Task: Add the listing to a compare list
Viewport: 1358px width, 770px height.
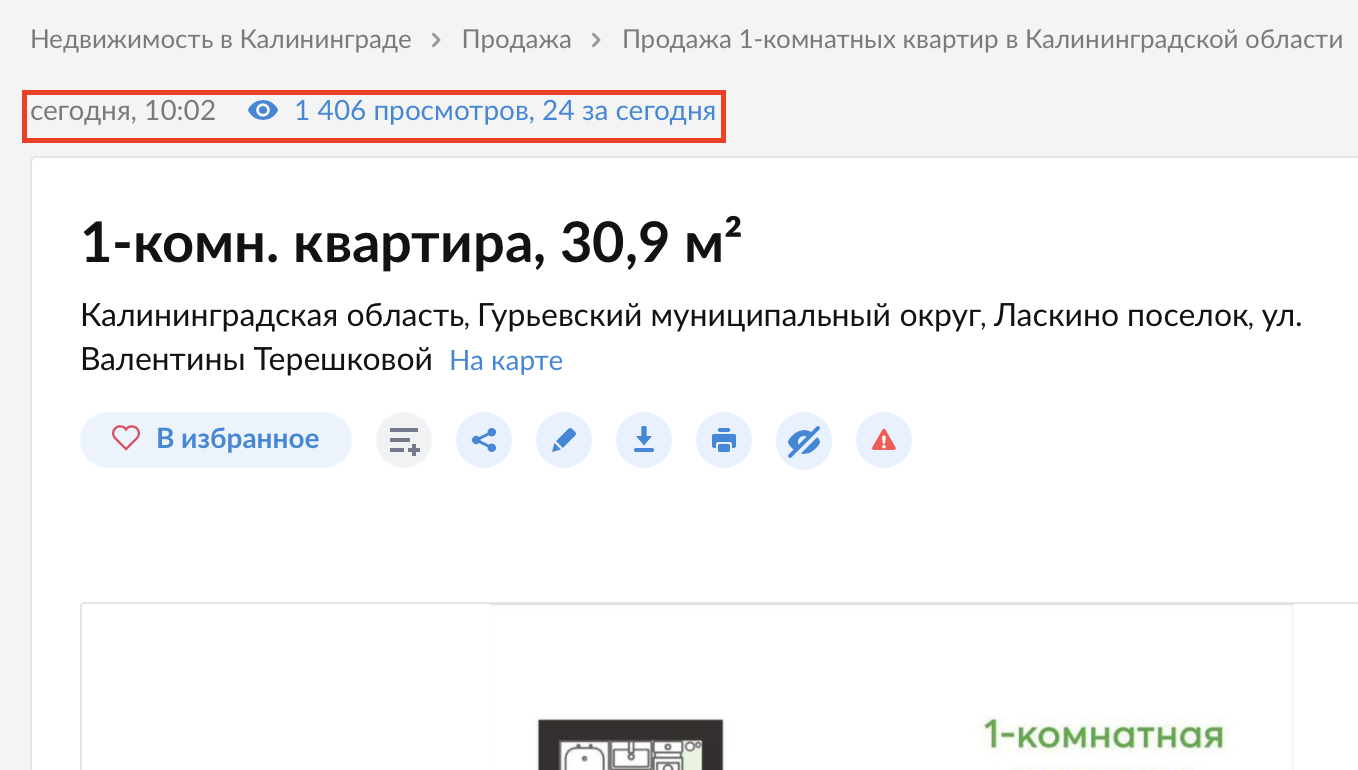Action: [404, 440]
